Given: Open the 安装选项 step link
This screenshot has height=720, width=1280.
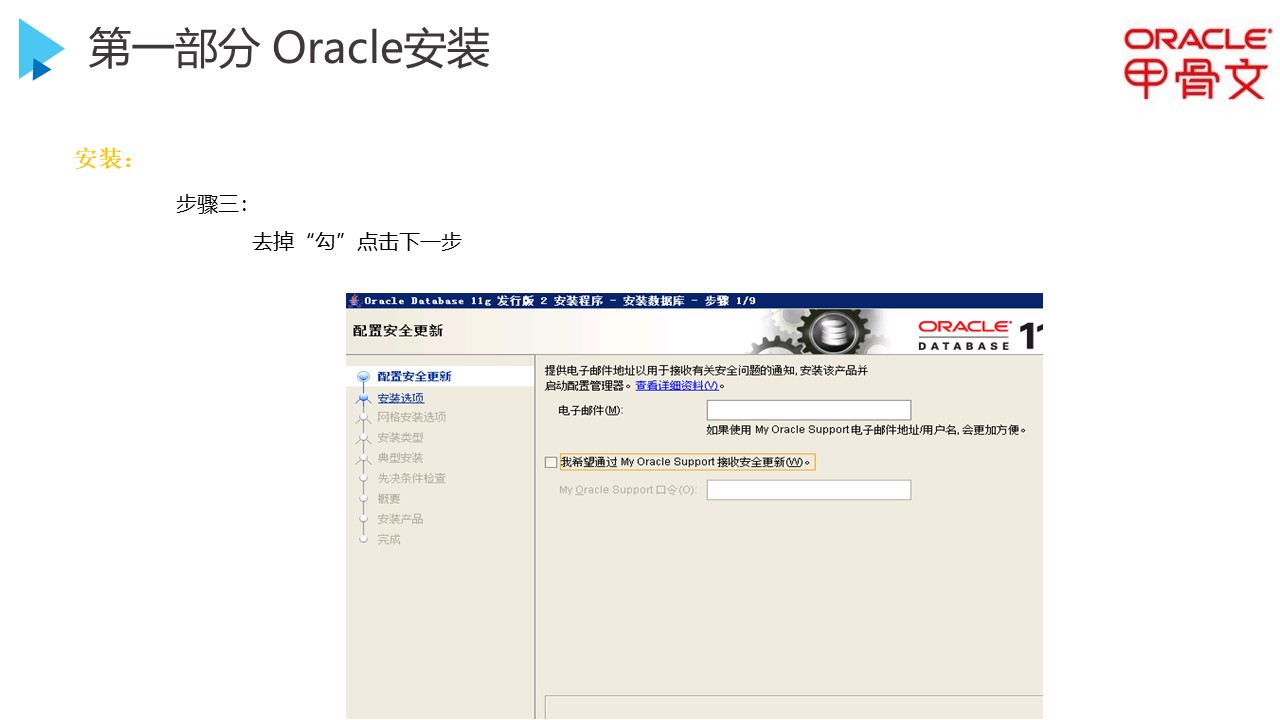Looking at the screenshot, I should [x=401, y=398].
